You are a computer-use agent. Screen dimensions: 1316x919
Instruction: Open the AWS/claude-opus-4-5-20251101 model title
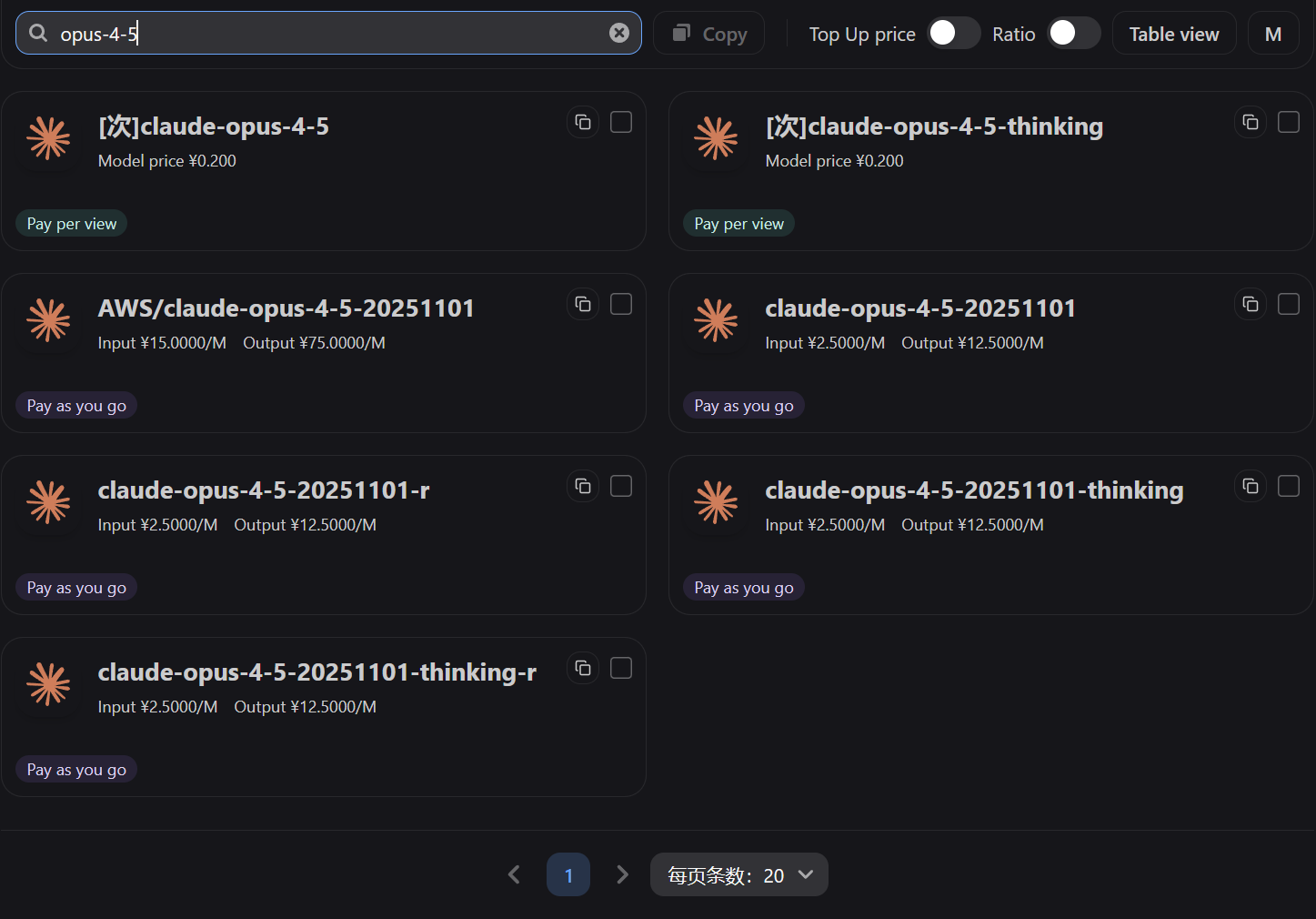coord(286,308)
